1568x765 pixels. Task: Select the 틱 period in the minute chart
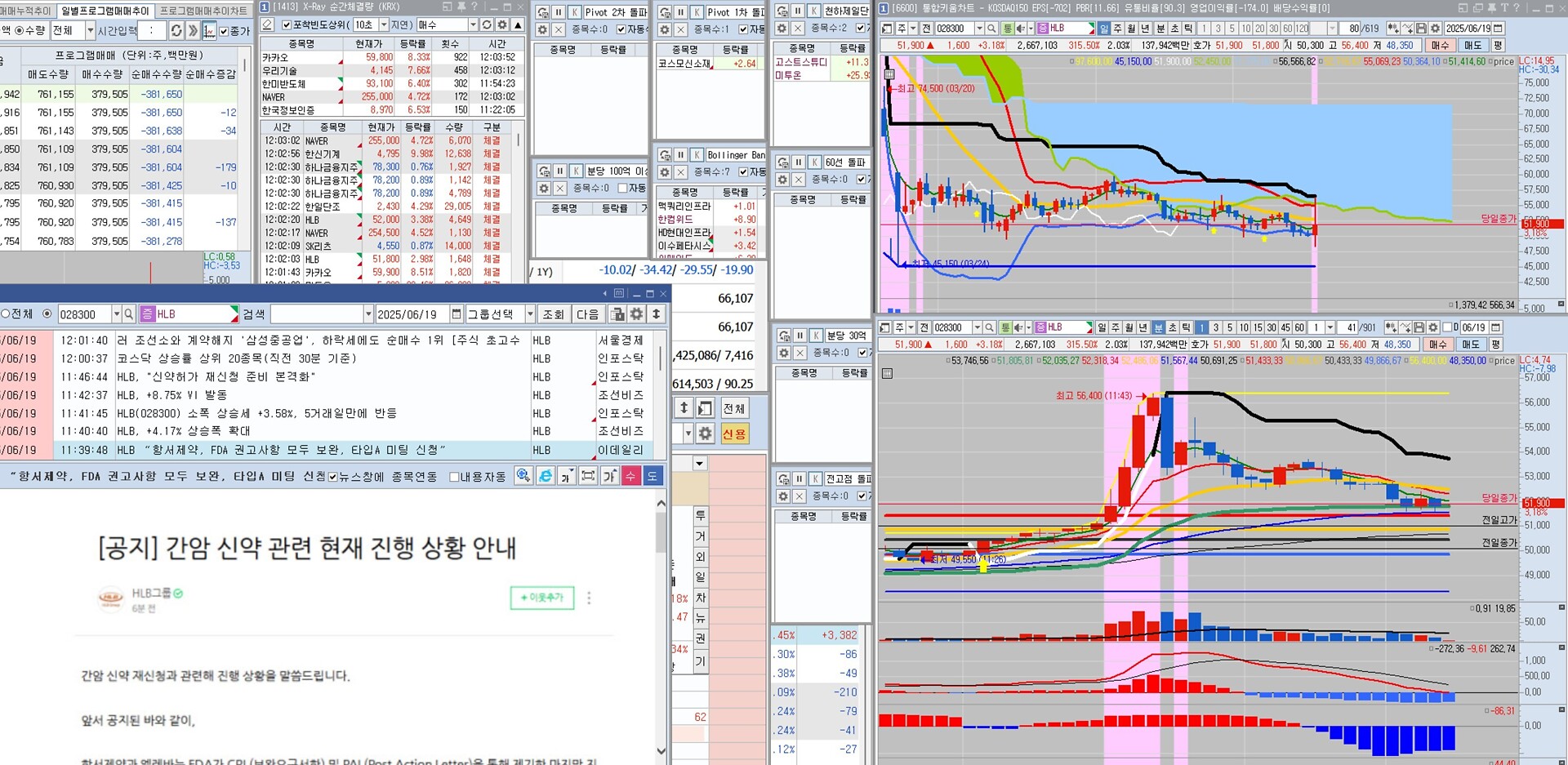(x=1187, y=327)
